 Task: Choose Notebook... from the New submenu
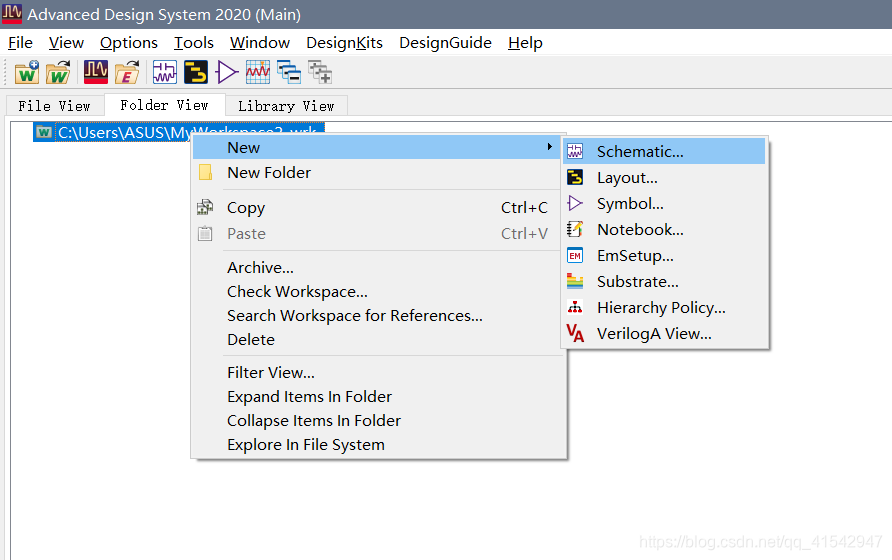[x=664, y=229]
